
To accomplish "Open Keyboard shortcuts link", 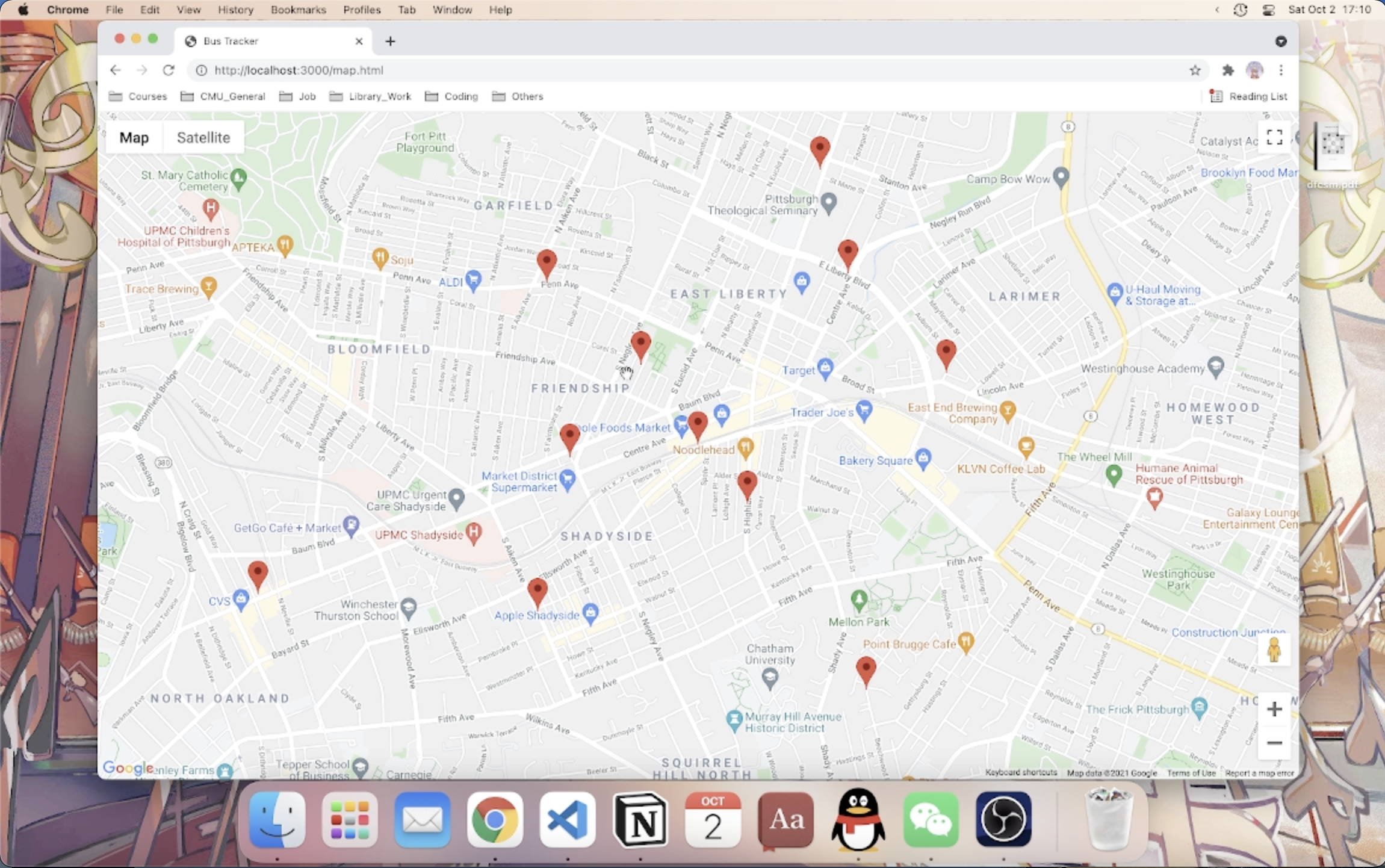I will [1021, 772].
